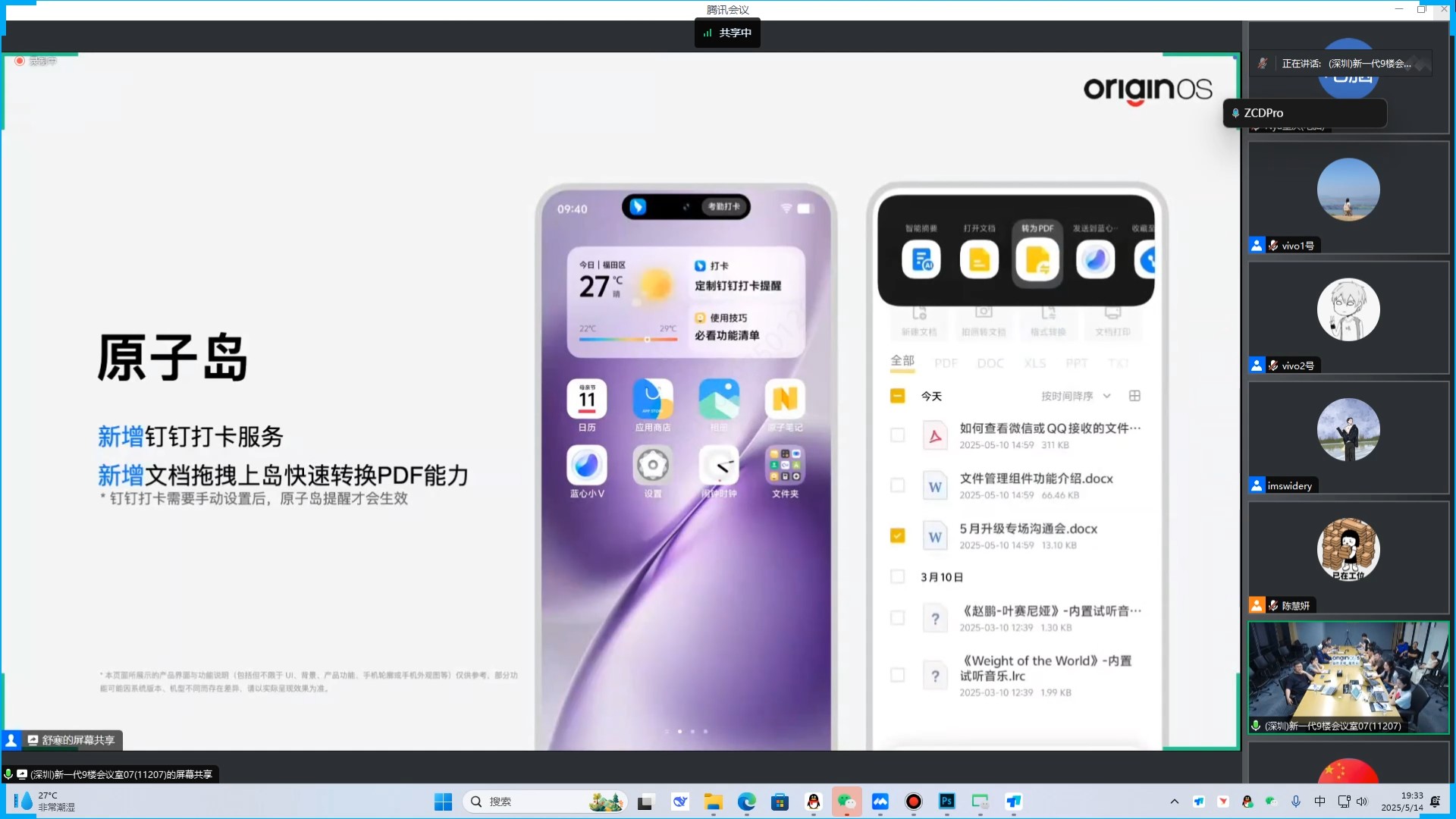Image resolution: width=1456 pixels, height=819 pixels.
Task: Check the box for 如何查看微信或QQ接收的文件
Action: pos(897,435)
